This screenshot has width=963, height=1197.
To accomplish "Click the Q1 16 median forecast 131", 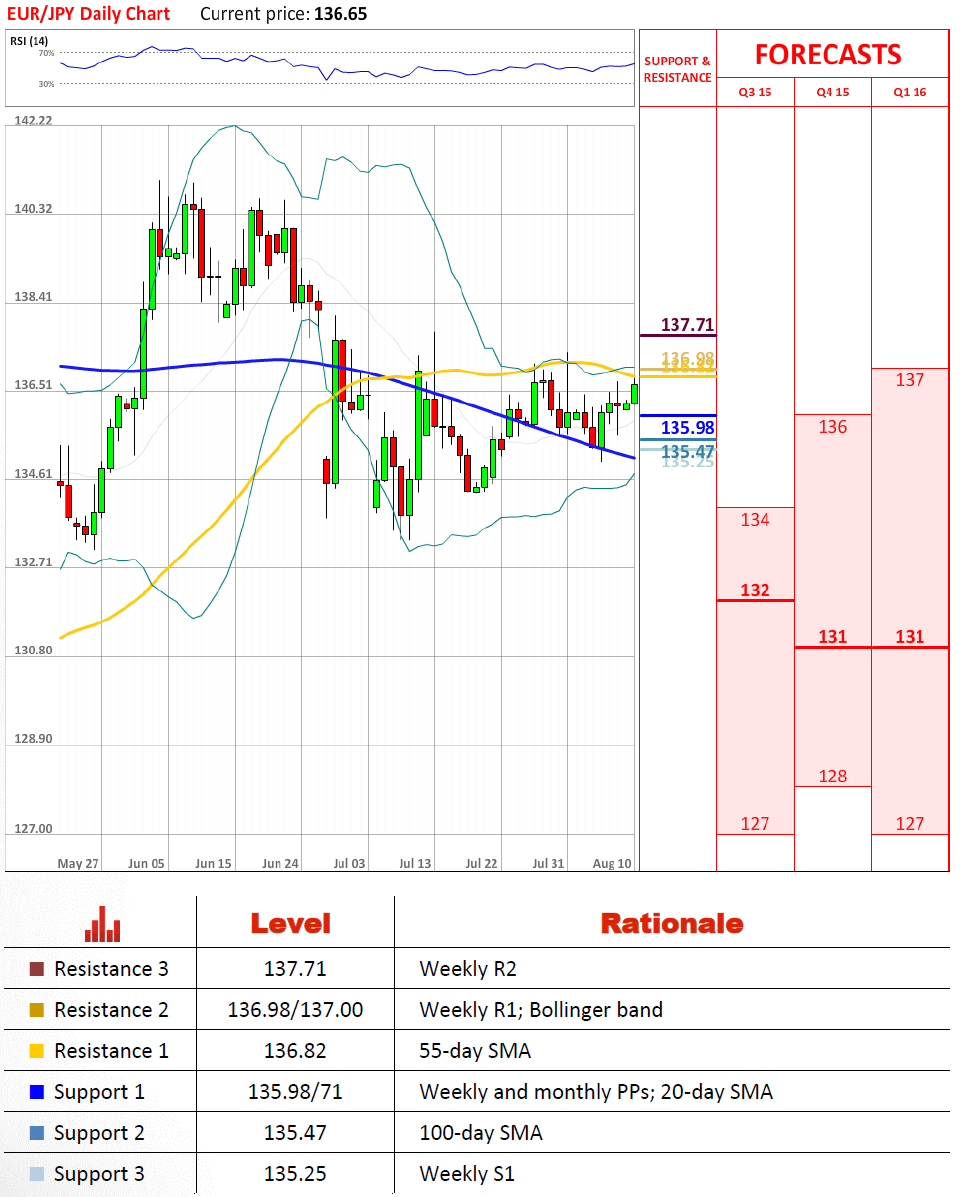I will point(910,637).
